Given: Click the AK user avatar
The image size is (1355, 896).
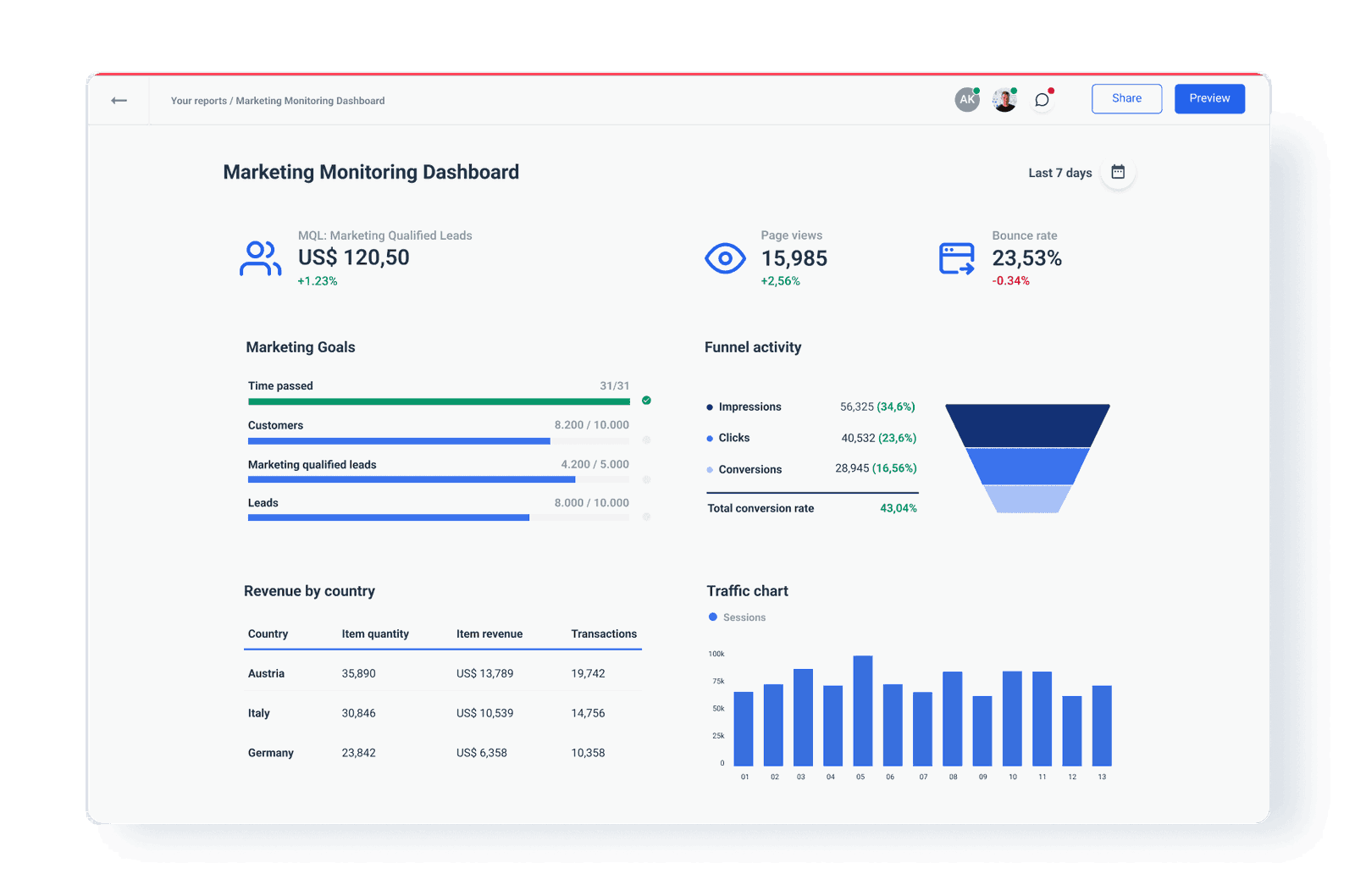Looking at the screenshot, I should pos(966,99).
